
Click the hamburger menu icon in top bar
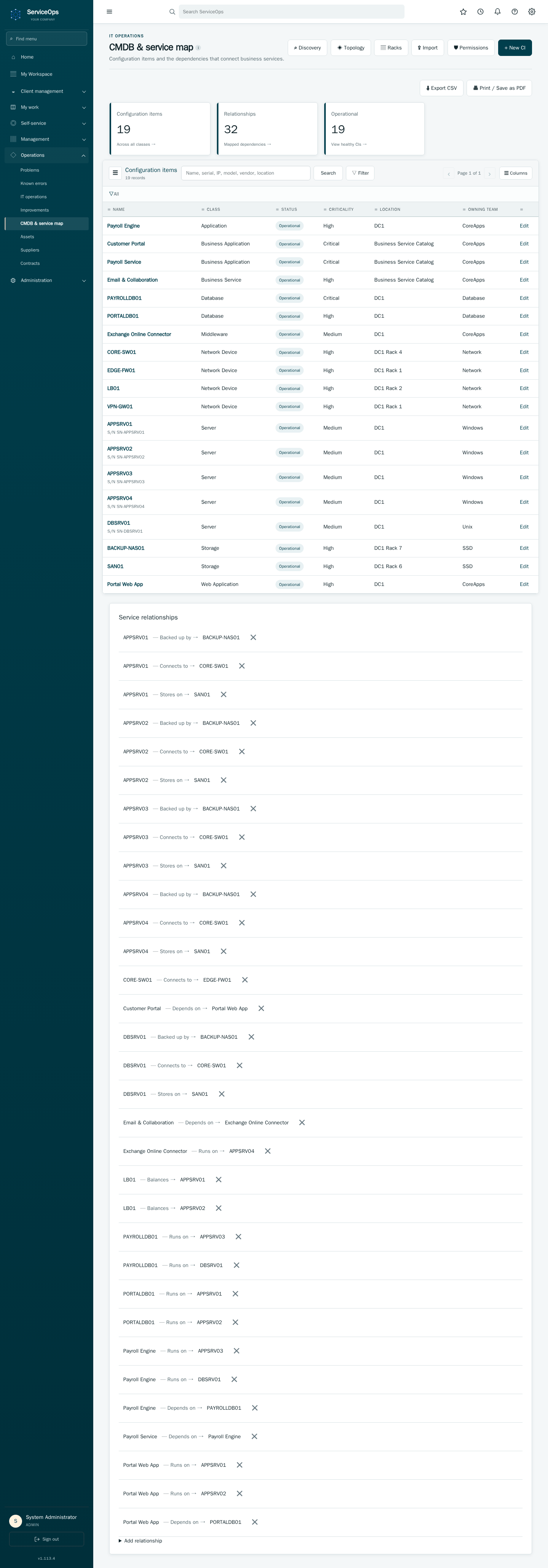point(109,11)
